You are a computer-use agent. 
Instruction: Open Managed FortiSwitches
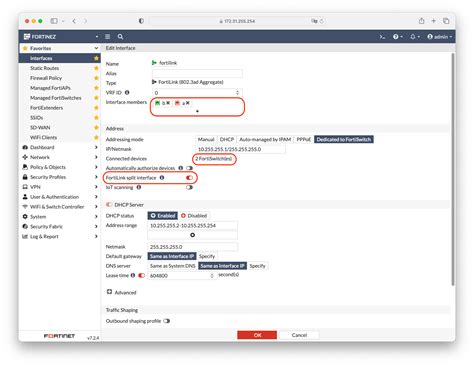pyautogui.click(x=56, y=98)
